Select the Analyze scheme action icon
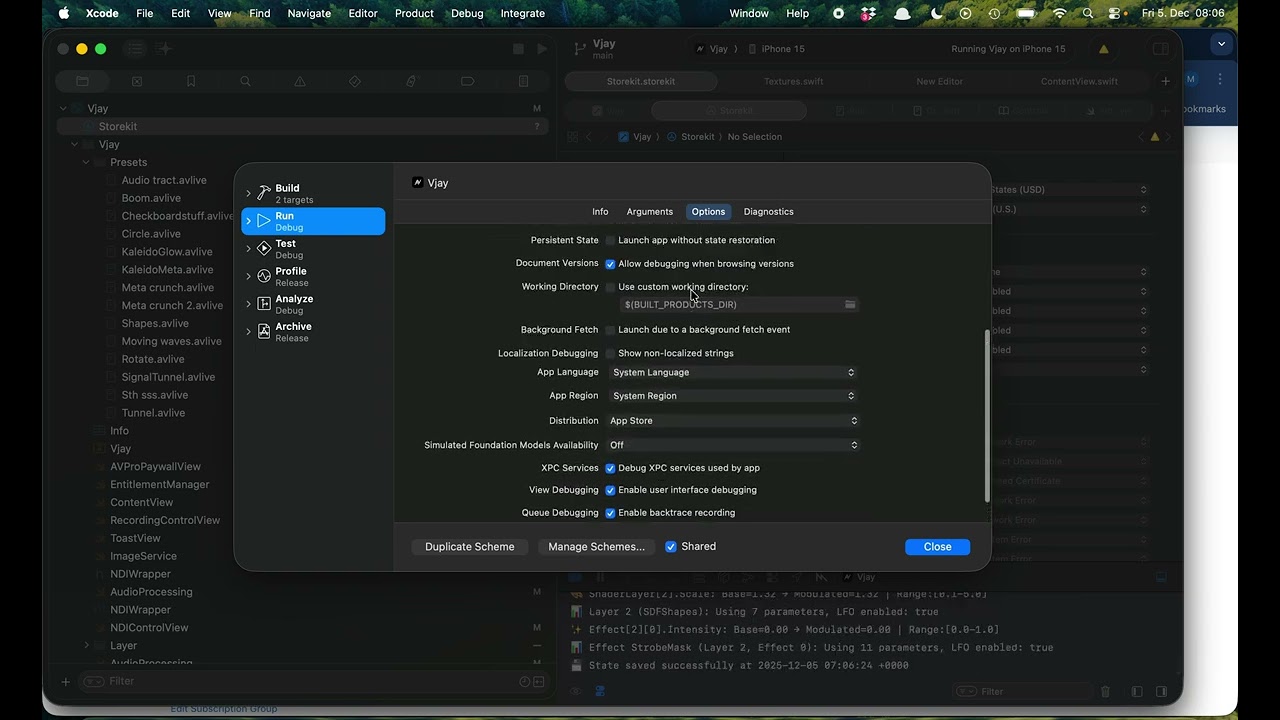 (264, 304)
